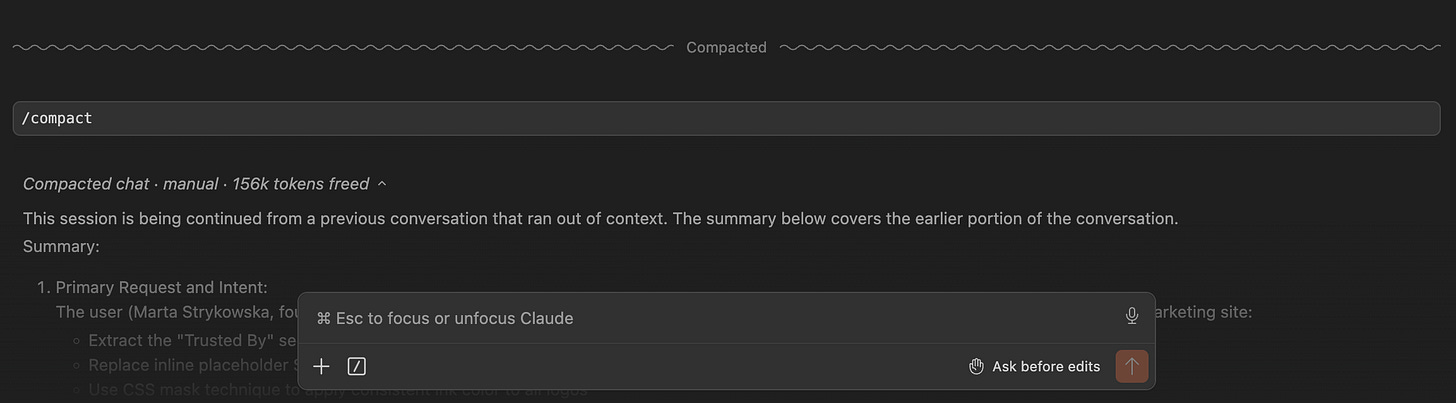Collapse the Compacted chat manual summary header

click(x=206, y=184)
